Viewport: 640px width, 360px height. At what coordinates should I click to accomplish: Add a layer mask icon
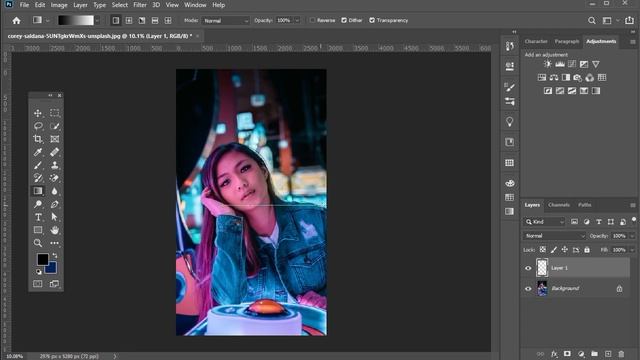567,354
